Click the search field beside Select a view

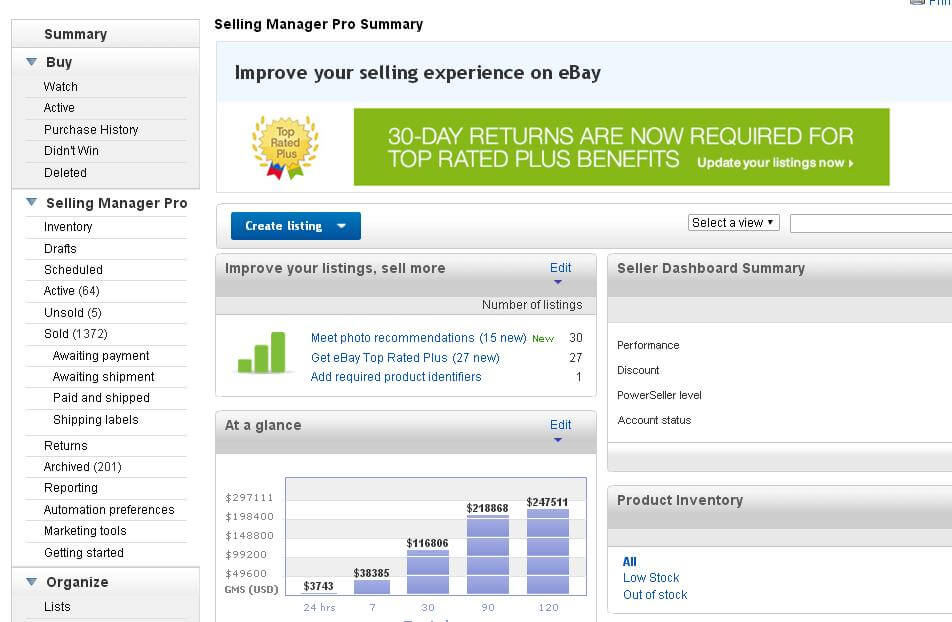coord(871,224)
